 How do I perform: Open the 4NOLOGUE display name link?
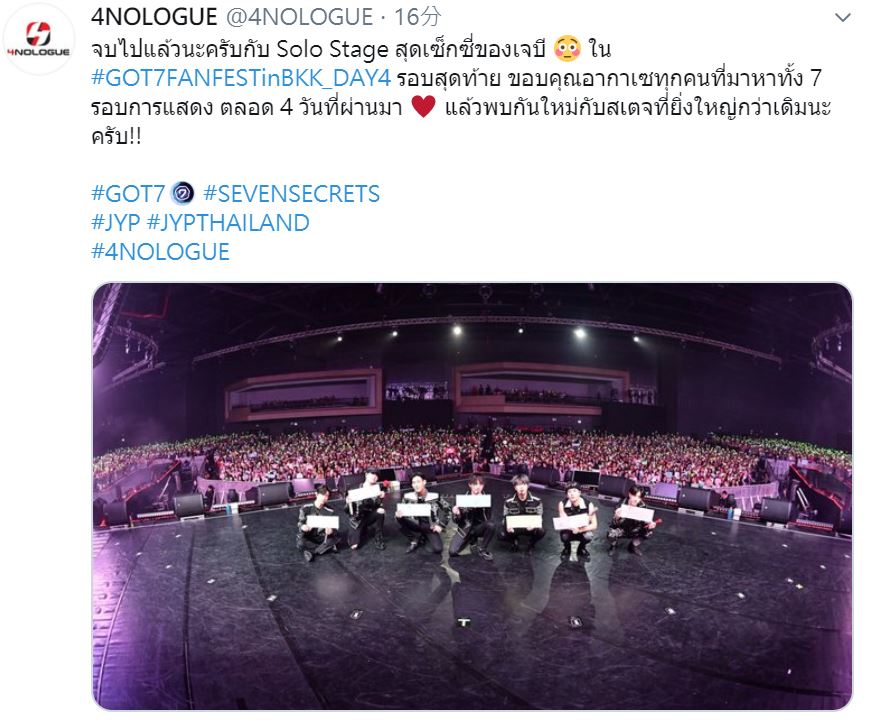154,17
